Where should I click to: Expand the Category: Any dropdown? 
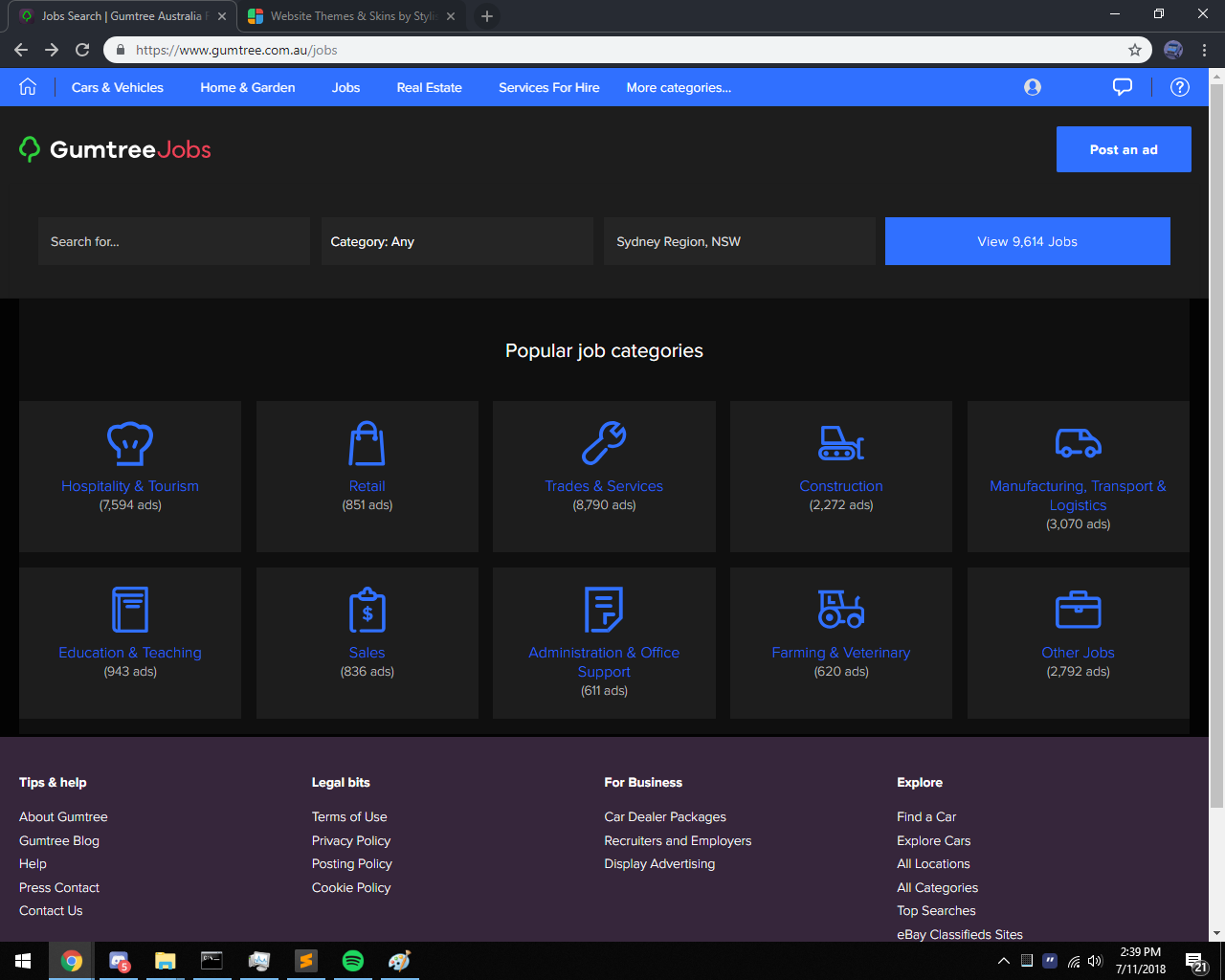[457, 241]
